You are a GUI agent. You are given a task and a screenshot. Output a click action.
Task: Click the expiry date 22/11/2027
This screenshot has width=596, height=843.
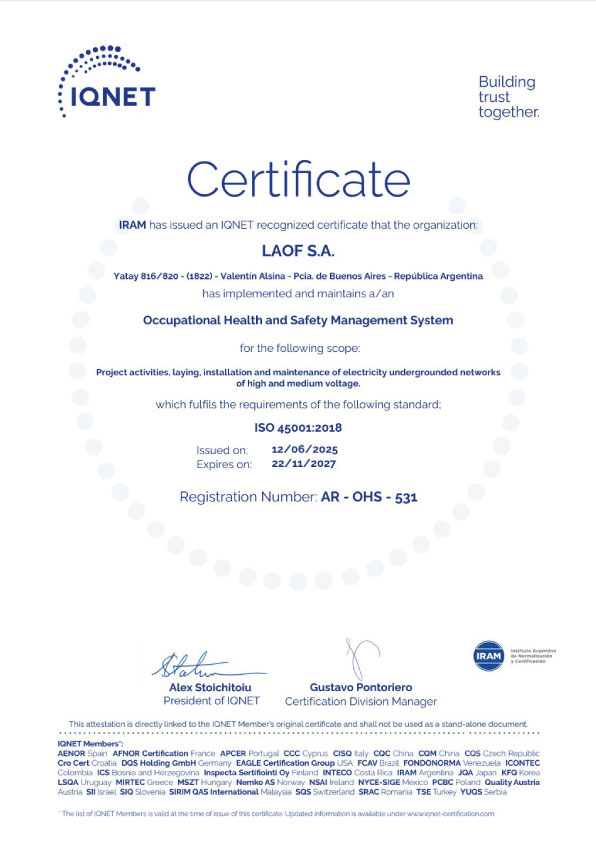click(304, 463)
